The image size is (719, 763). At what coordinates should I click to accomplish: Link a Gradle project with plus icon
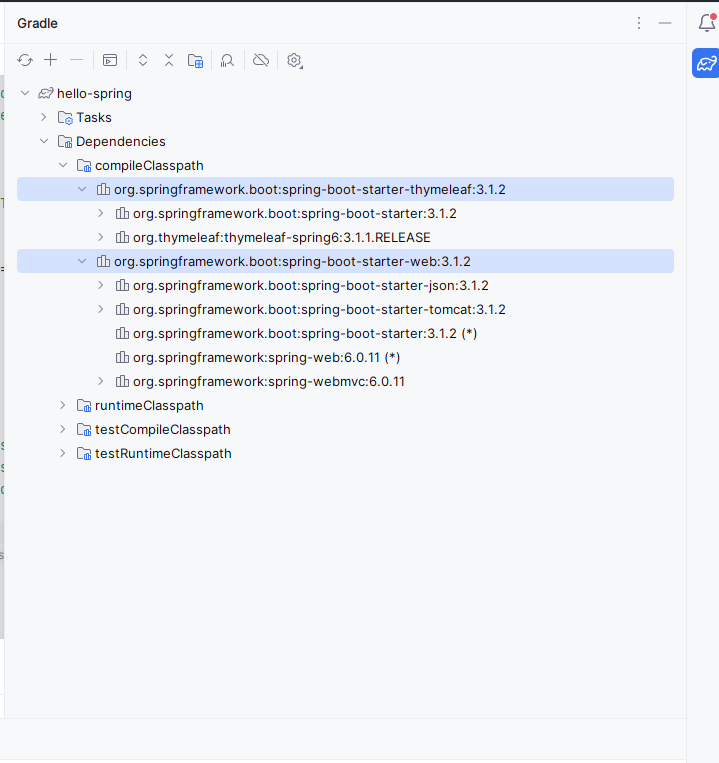[51, 60]
